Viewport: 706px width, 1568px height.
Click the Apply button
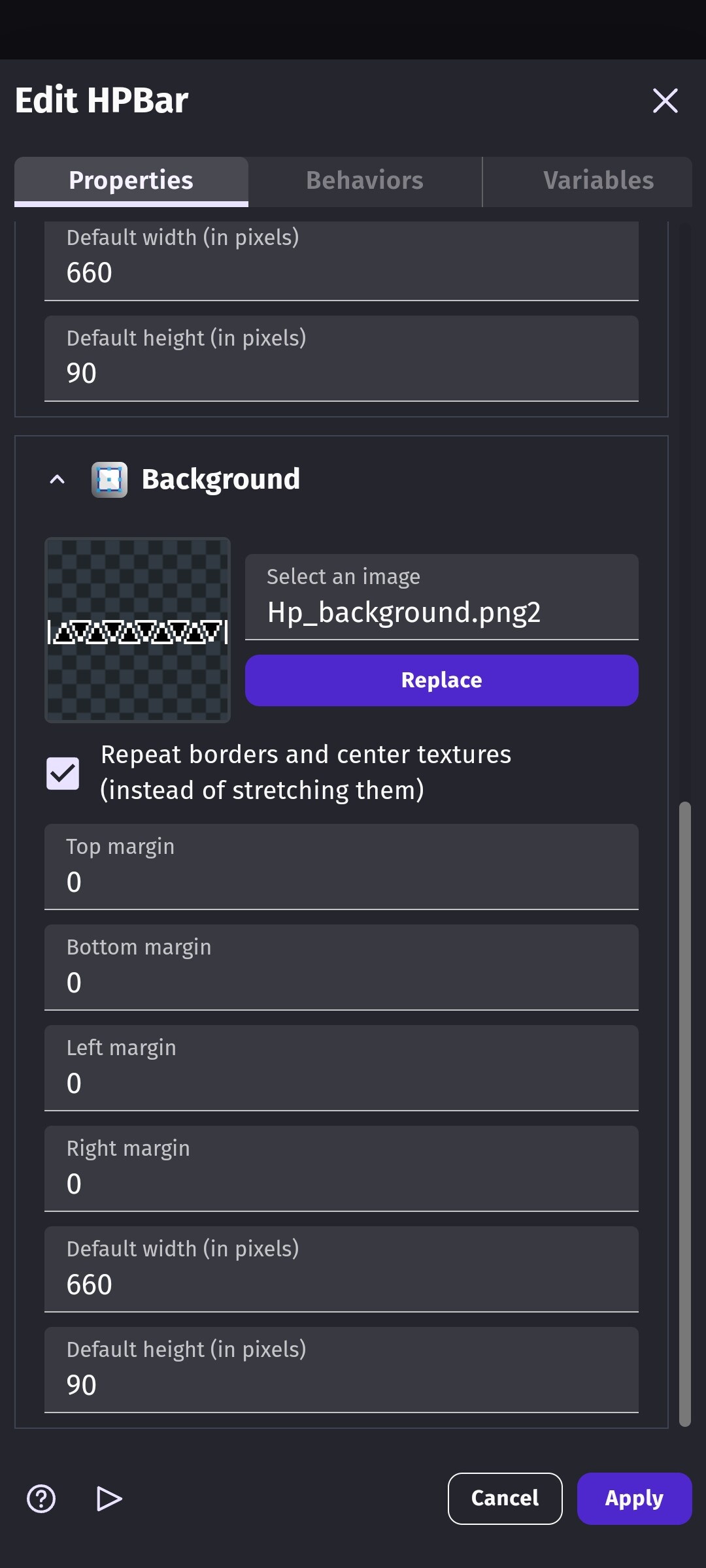pyautogui.click(x=633, y=1499)
